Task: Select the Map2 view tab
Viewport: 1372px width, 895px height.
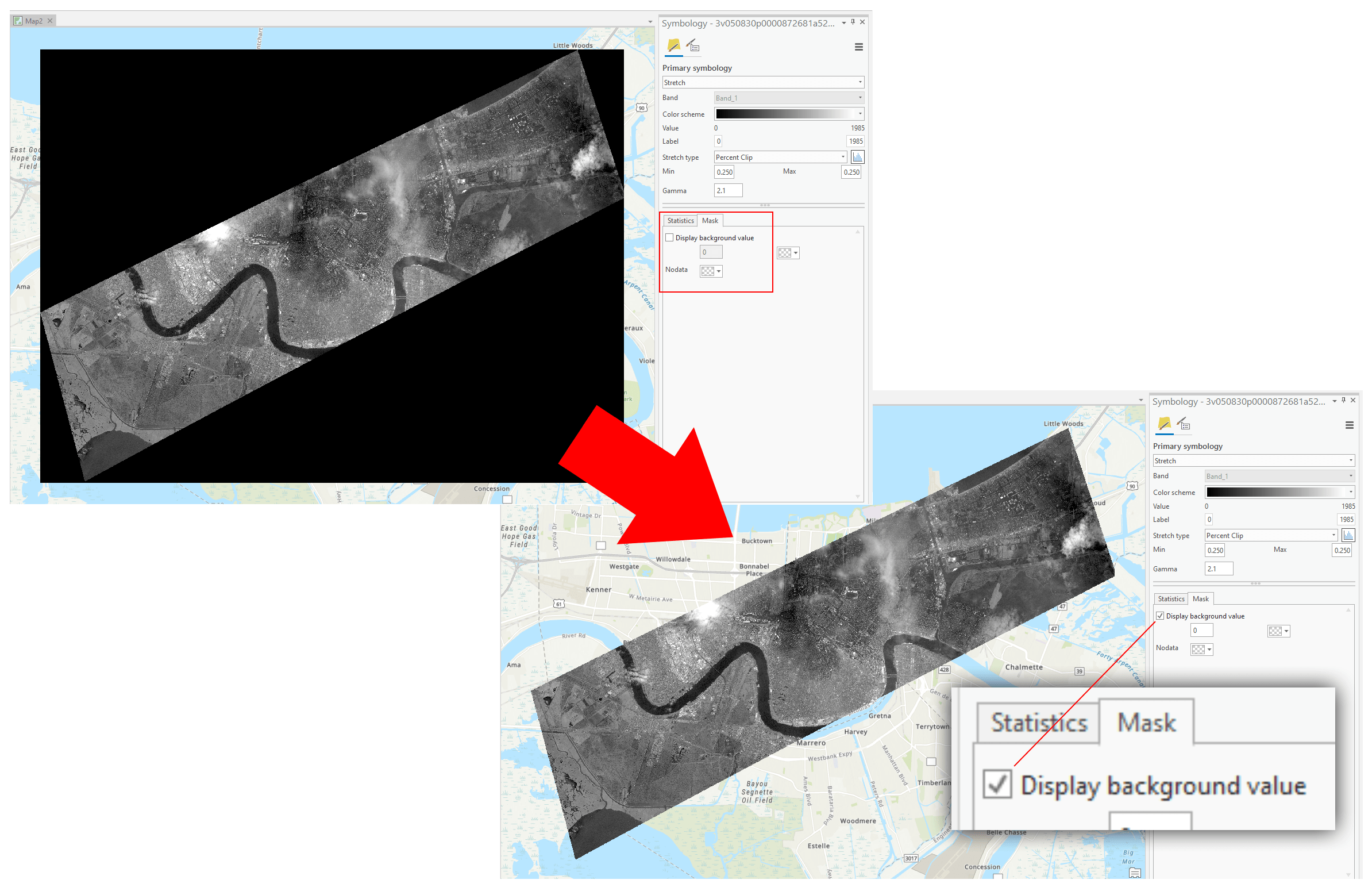Action: point(33,21)
